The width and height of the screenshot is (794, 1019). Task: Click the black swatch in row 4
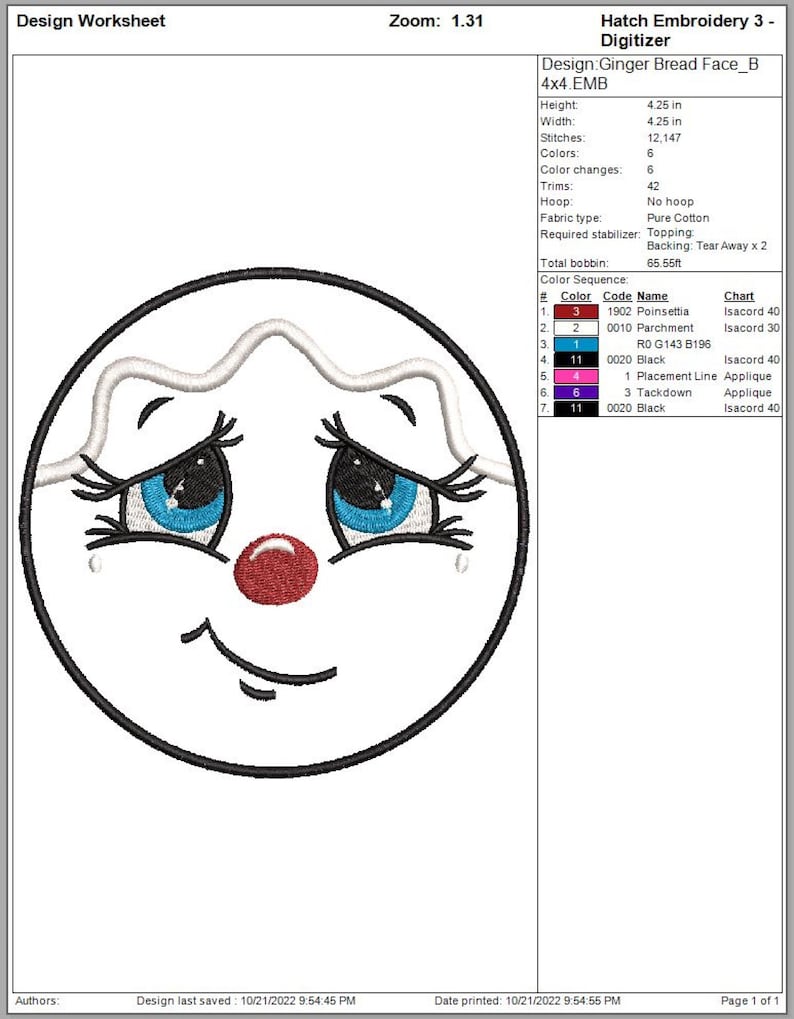point(576,360)
